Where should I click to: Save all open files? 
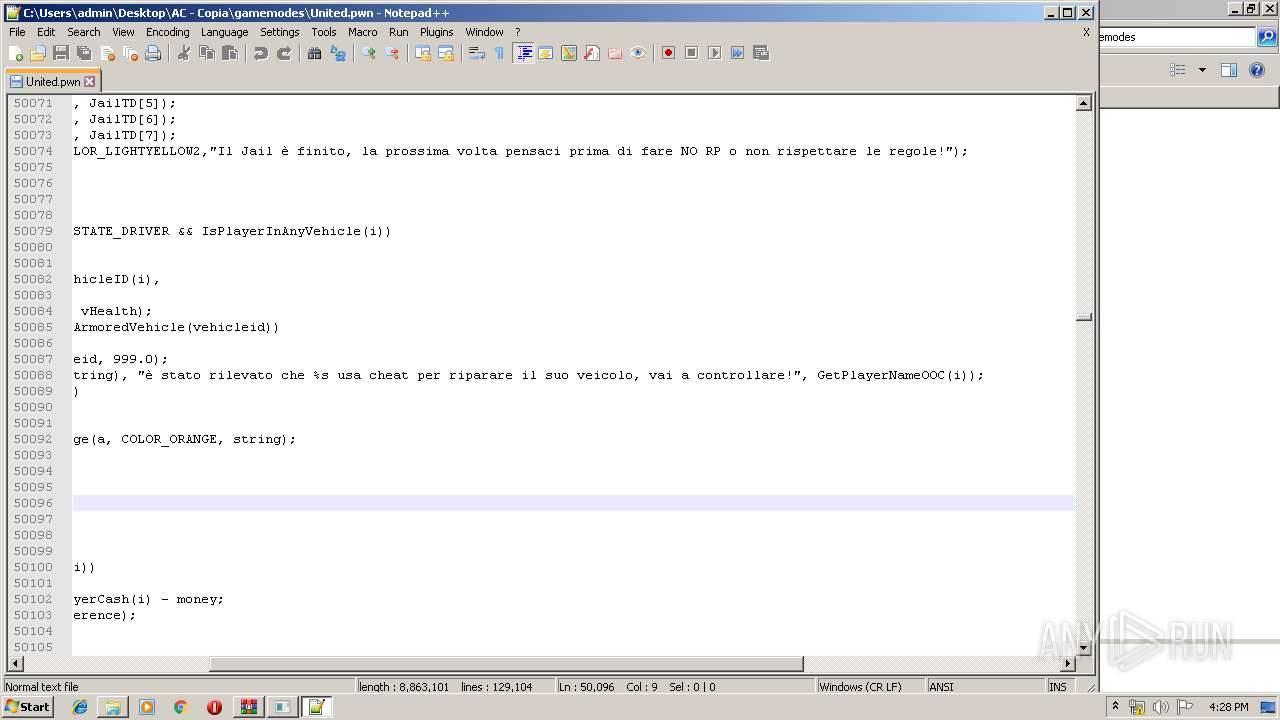click(84, 53)
